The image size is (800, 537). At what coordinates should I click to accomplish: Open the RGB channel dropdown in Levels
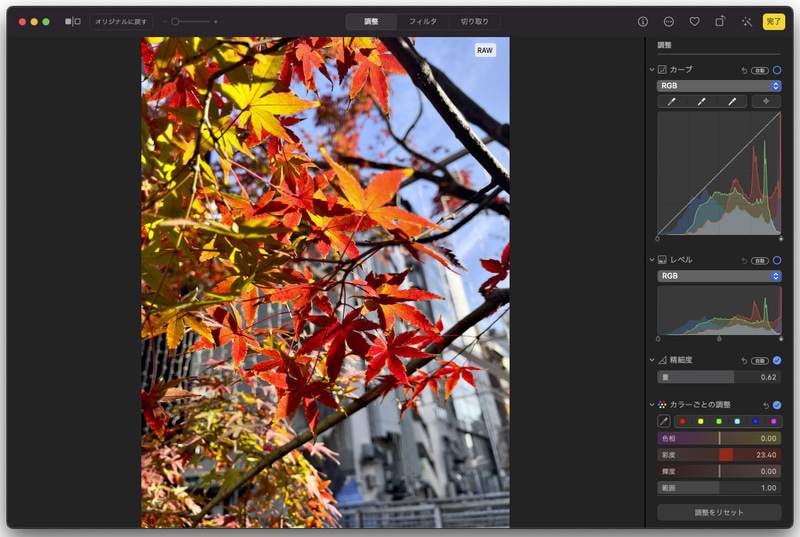tap(719, 276)
